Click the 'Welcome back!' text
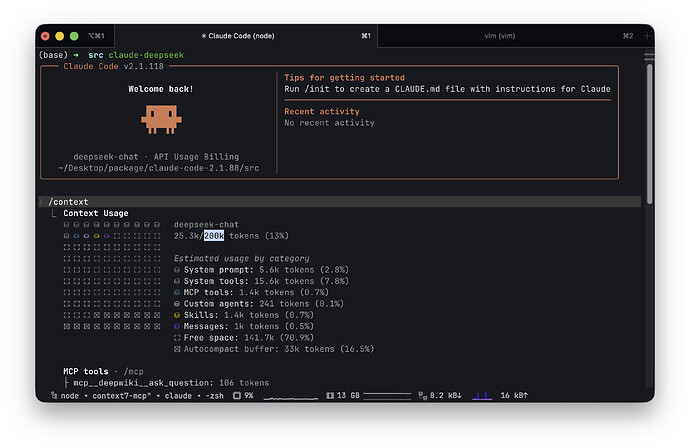 tap(161, 89)
